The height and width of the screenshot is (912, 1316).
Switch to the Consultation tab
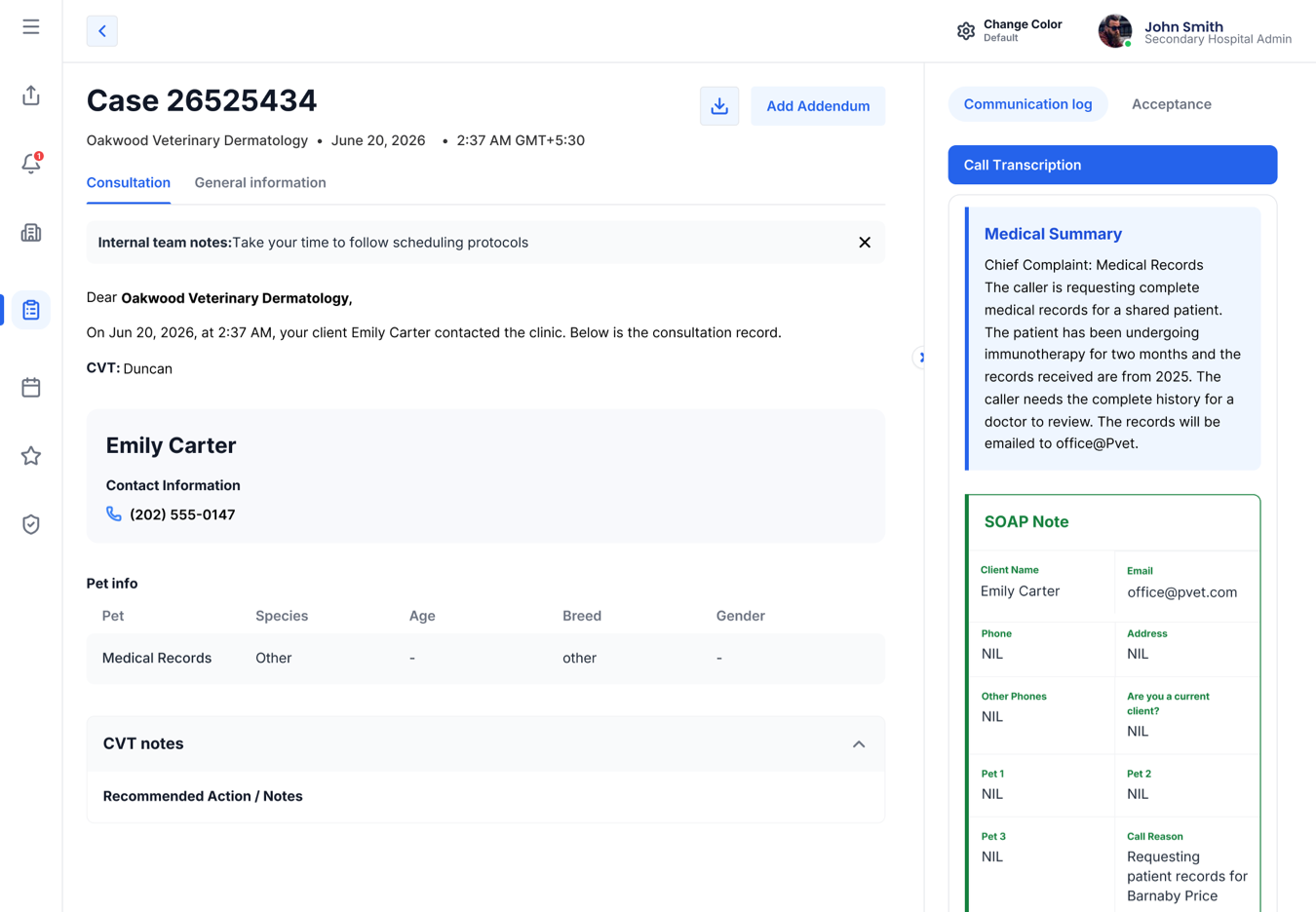click(129, 183)
